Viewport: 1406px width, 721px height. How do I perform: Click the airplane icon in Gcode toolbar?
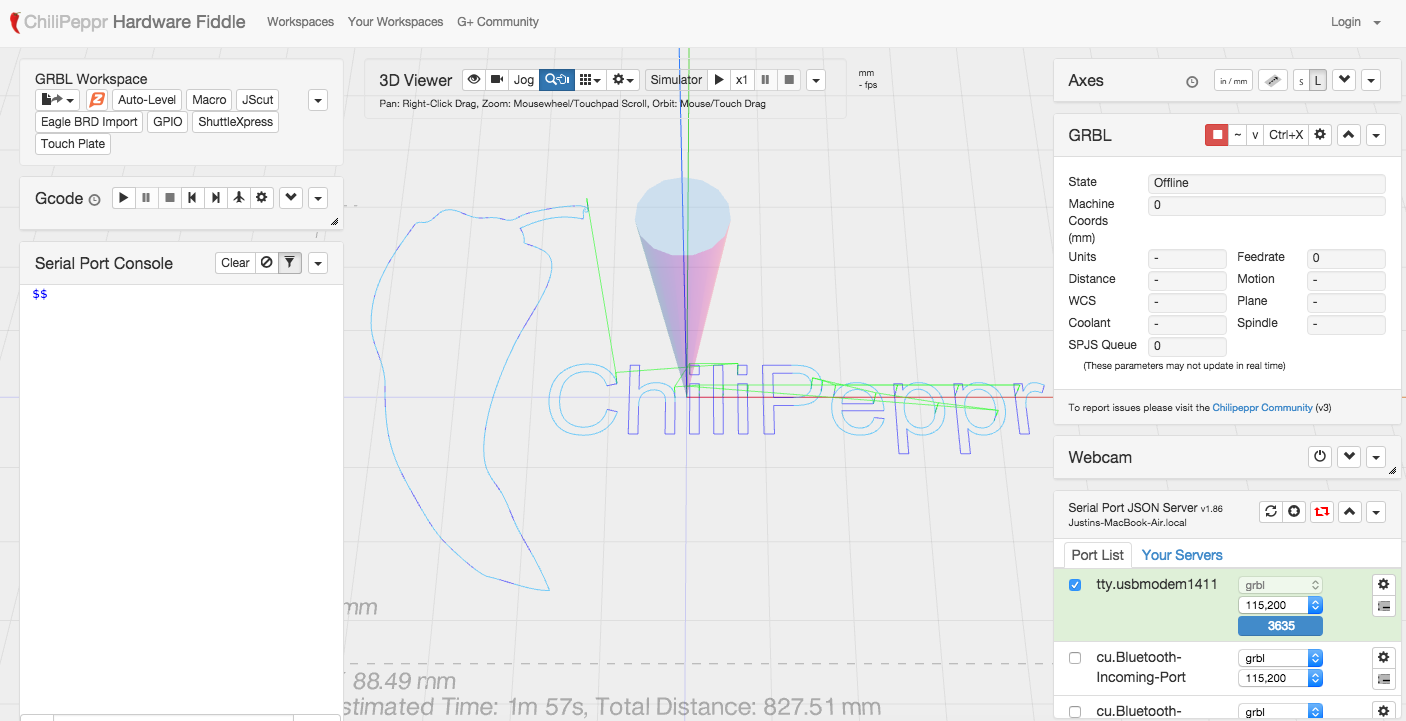point(238,198)
